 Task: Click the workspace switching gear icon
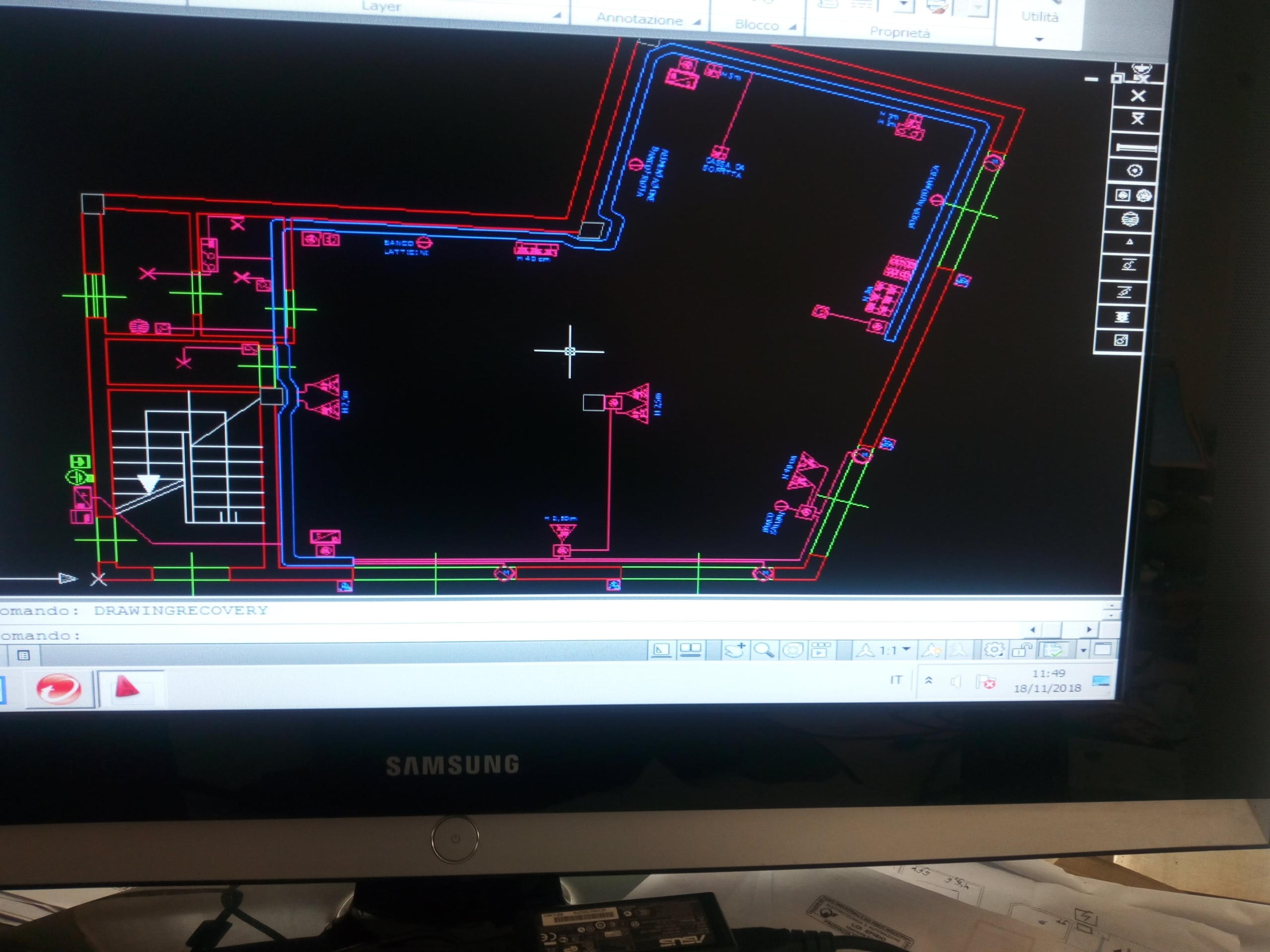[x=993, y=649]
